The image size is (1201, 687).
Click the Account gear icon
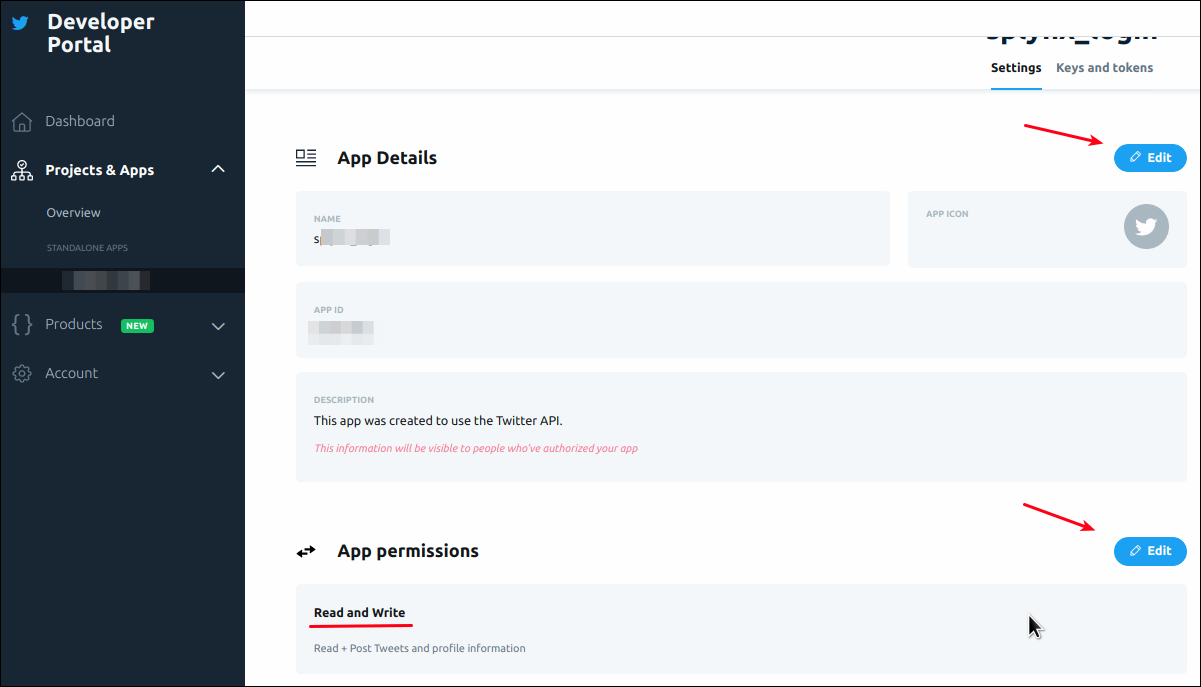[x=22, y=374]
